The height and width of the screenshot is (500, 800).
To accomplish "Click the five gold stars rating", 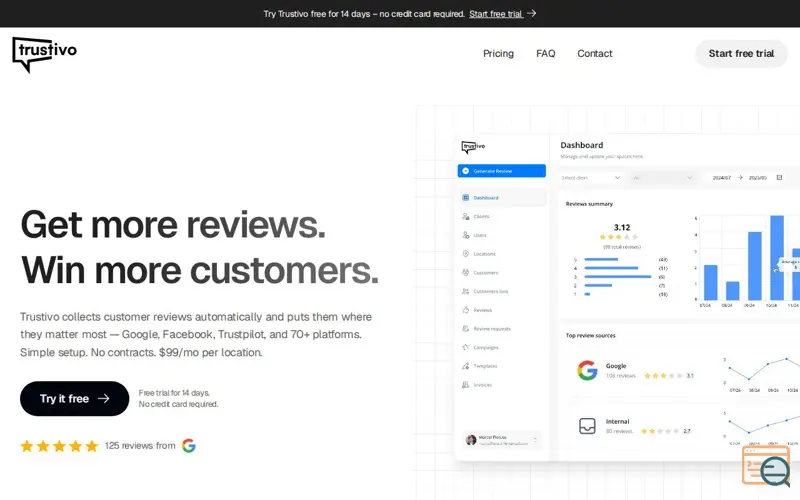I will click(x=59, y=446).
